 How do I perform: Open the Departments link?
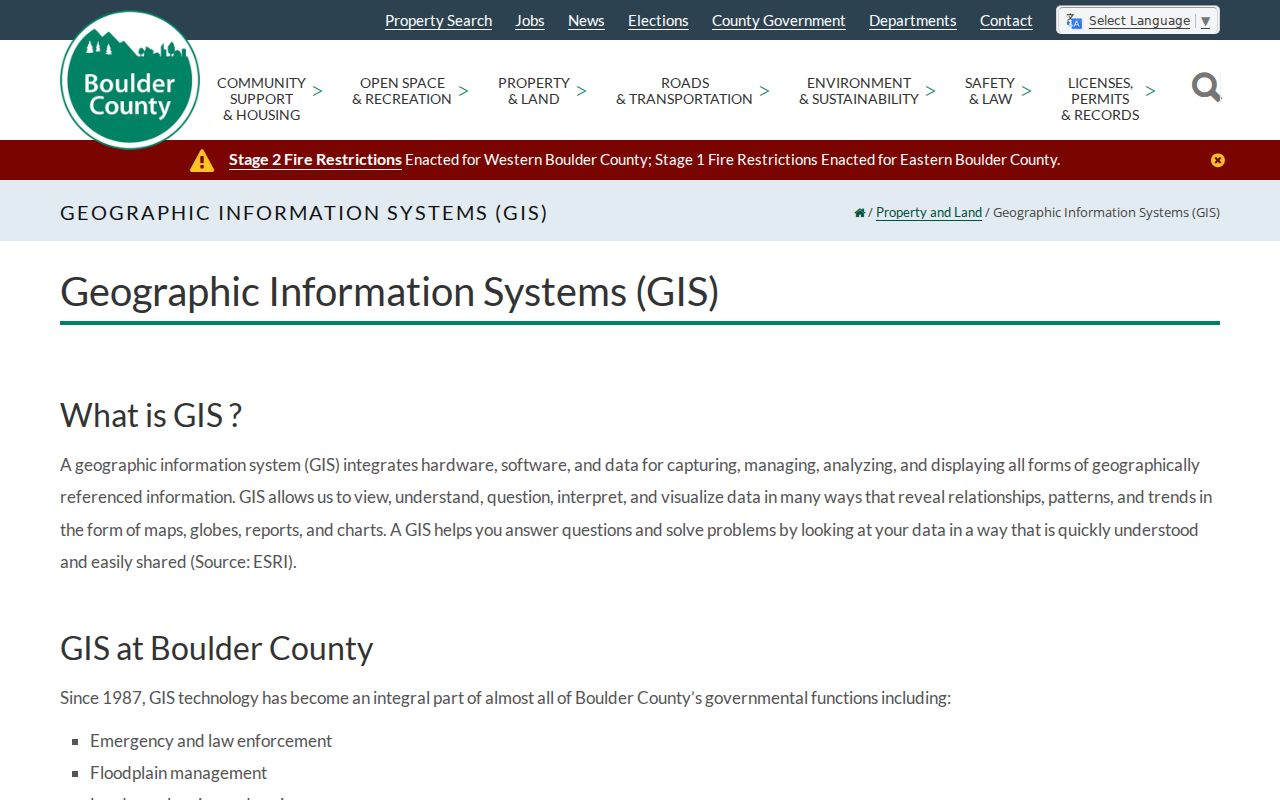coord(912,21)
